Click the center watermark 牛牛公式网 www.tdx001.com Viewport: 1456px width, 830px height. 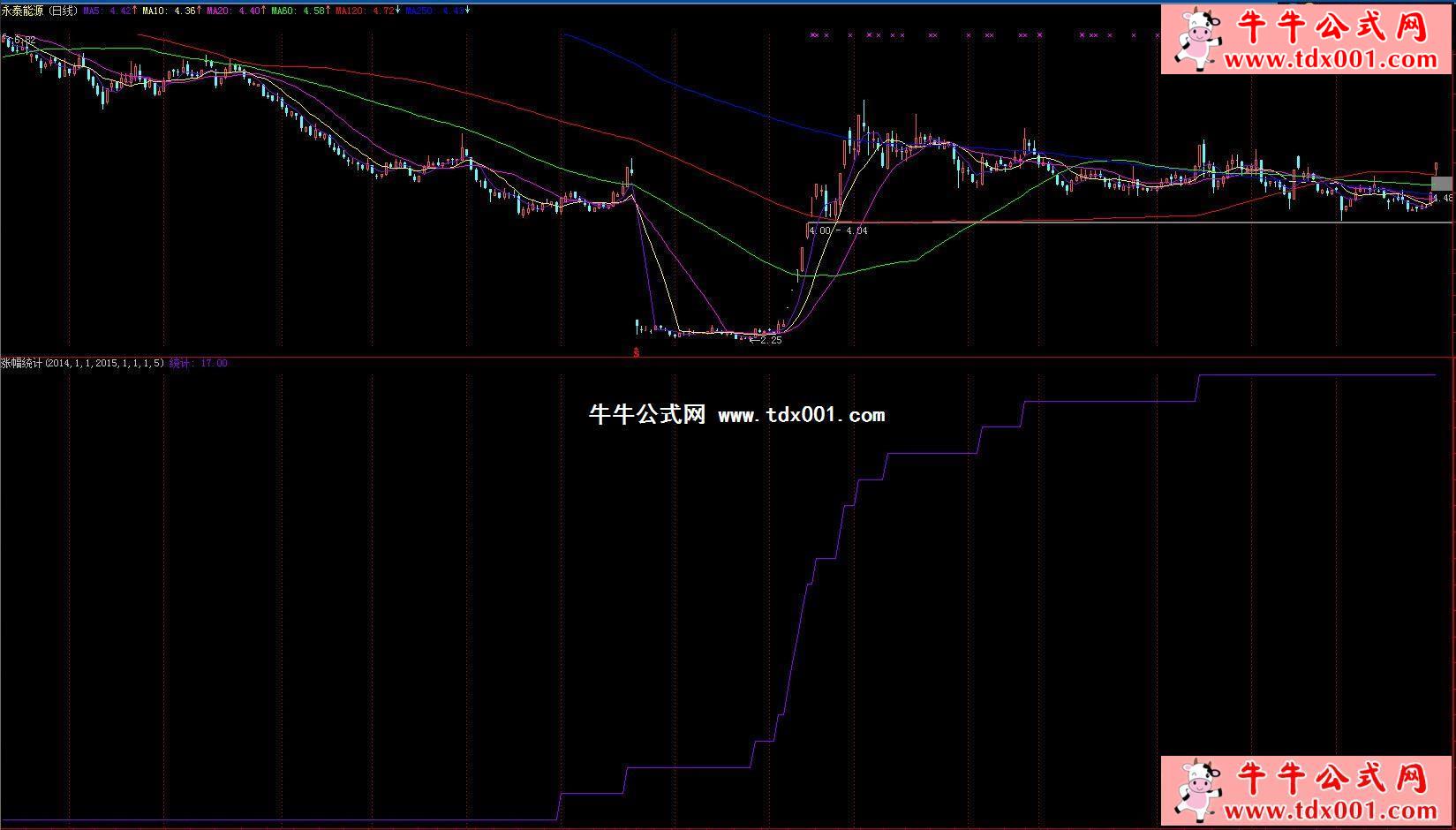coord(736,415)
